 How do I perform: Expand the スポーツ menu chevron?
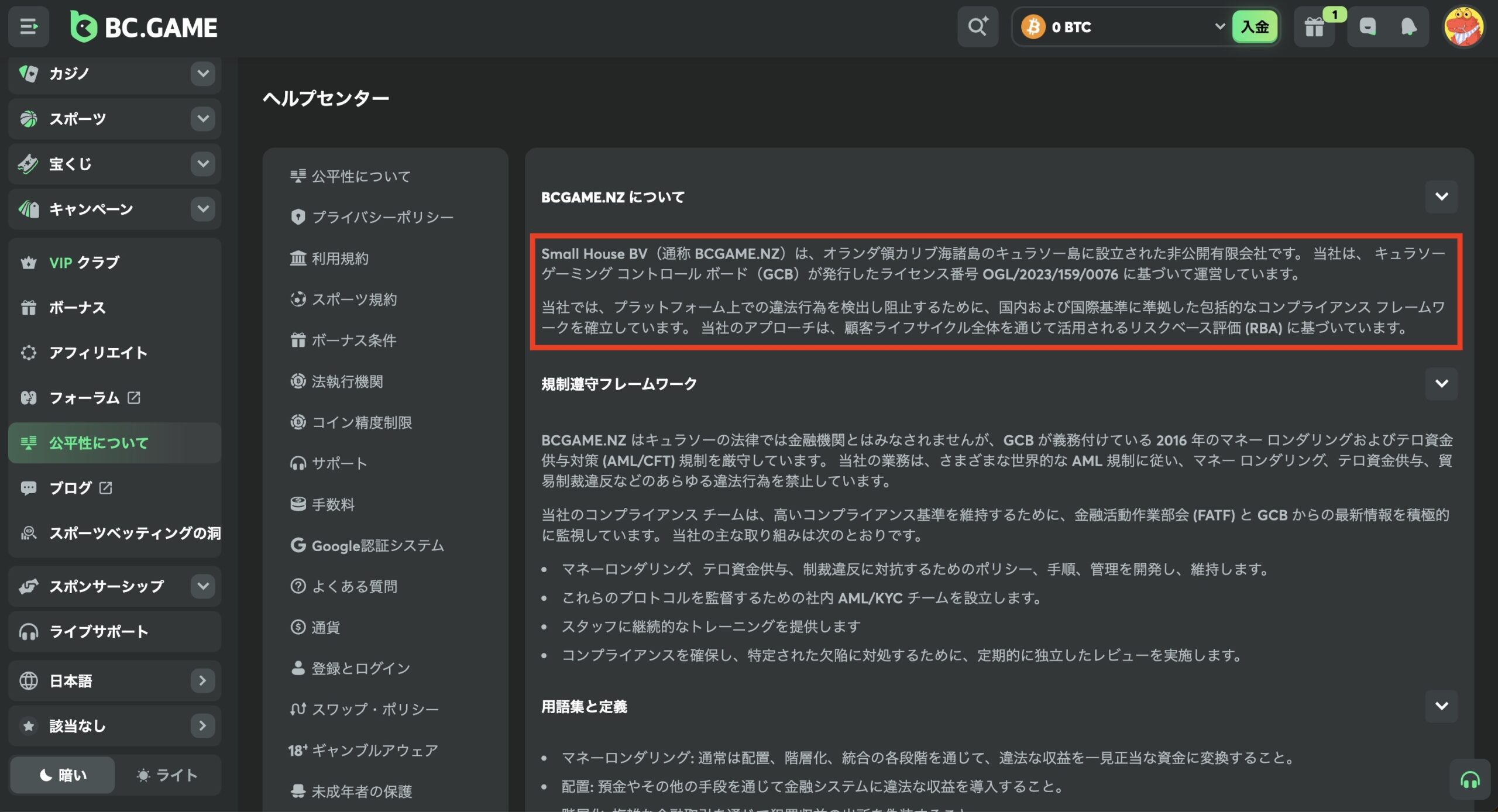(202, 119)
